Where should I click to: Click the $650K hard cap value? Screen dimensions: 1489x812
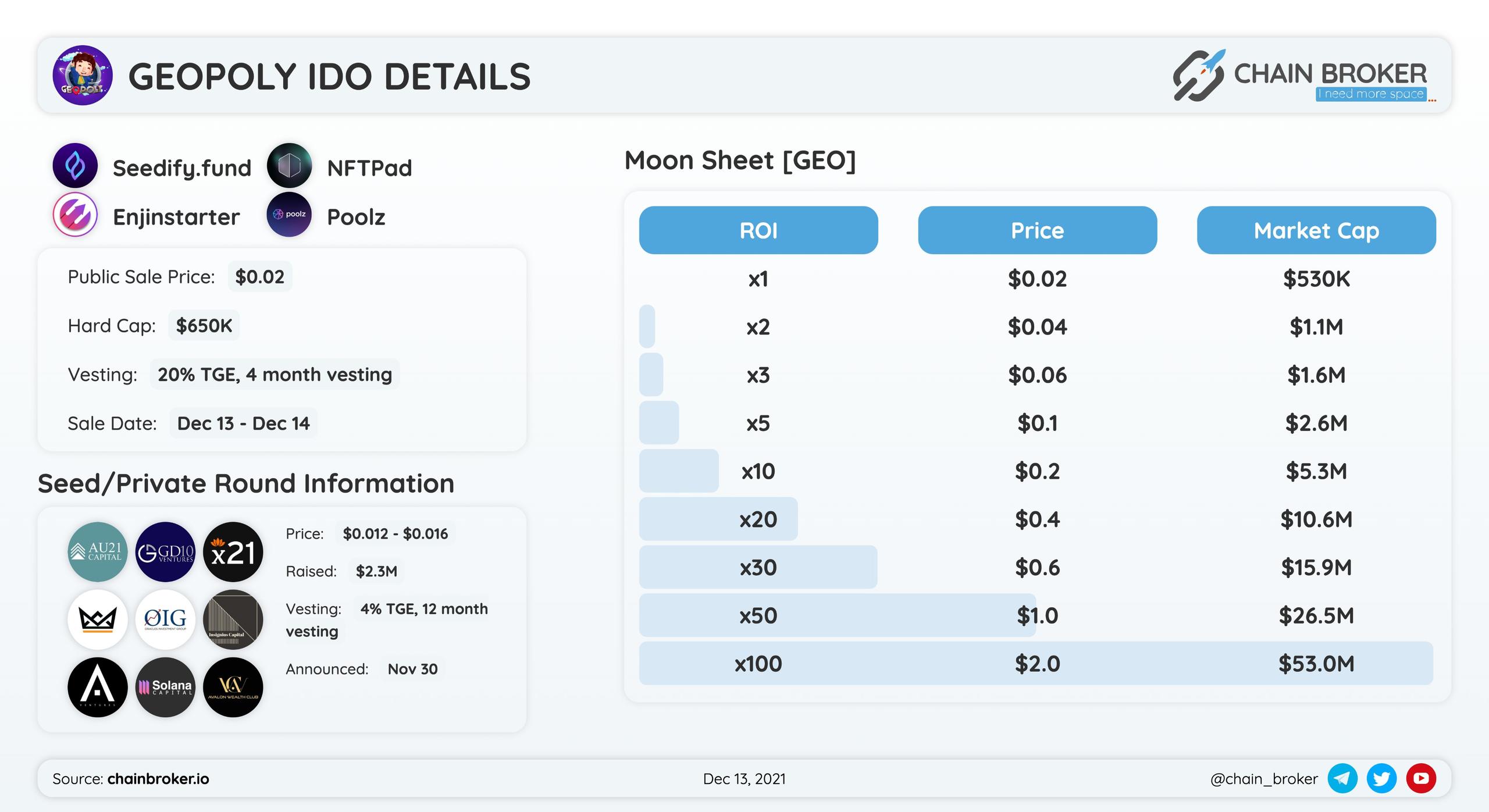[x=204, y=325]
